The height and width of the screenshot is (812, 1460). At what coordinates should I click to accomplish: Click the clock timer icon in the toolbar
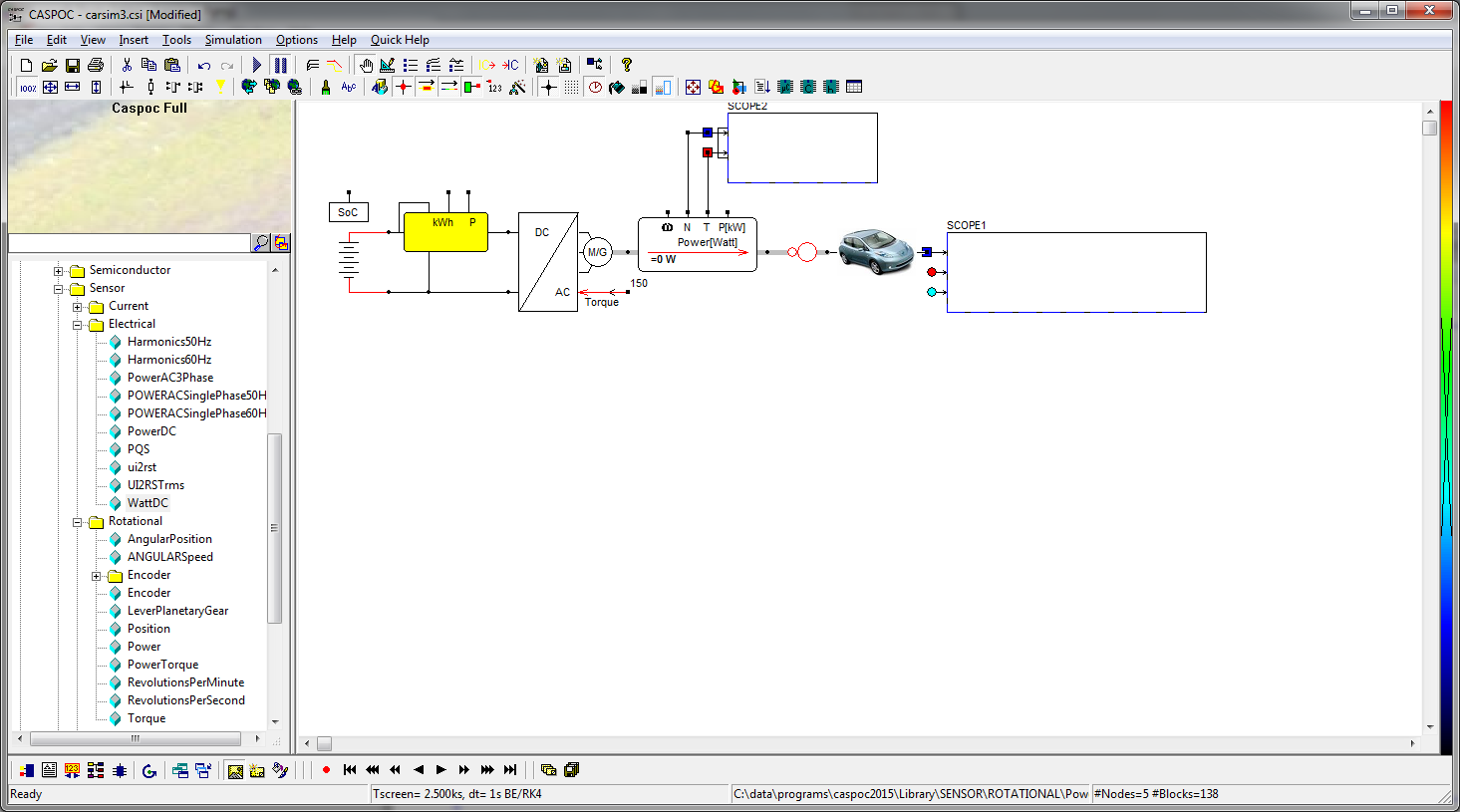595,88
